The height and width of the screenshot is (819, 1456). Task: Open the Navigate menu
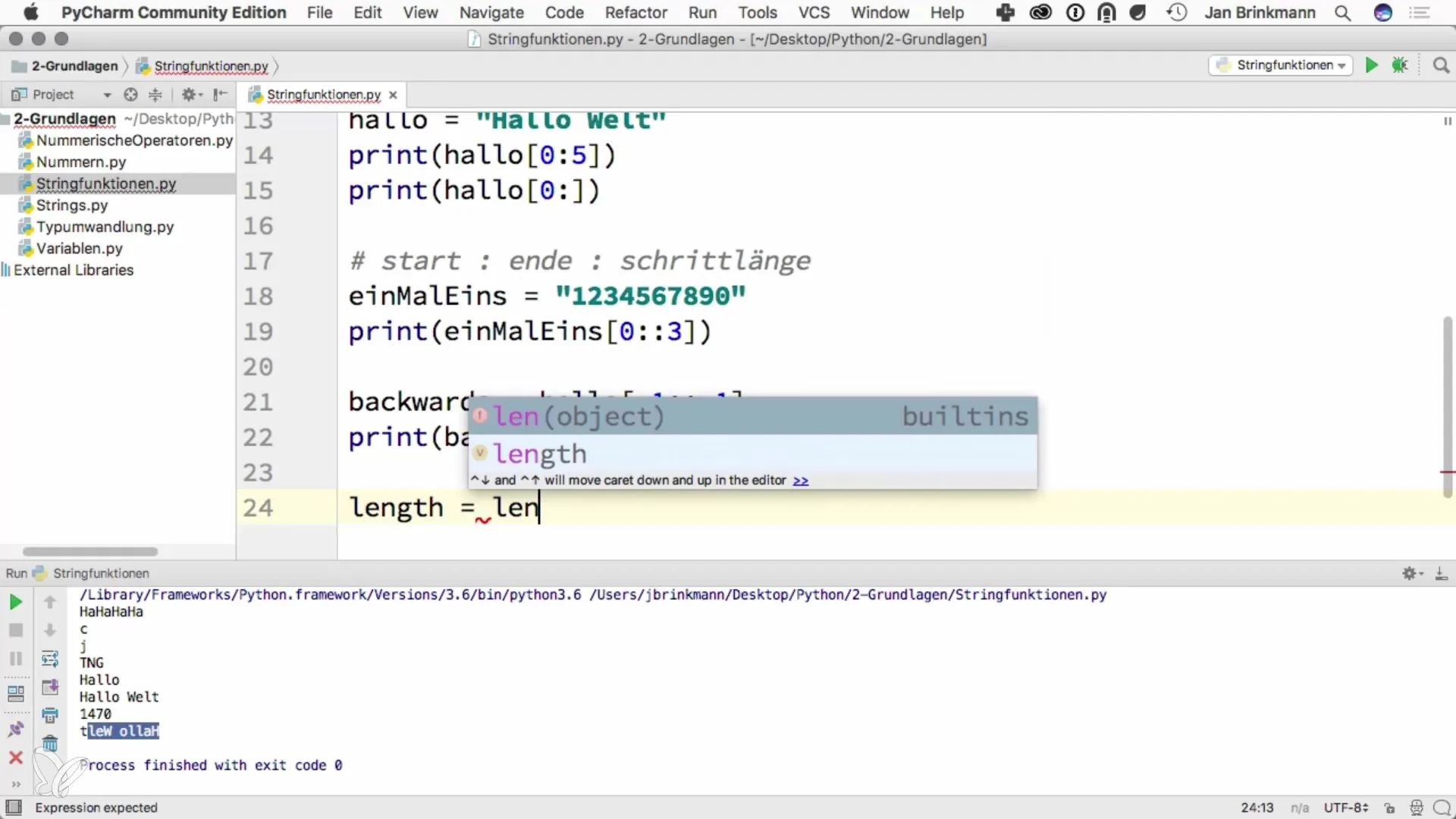pos(491,13)
